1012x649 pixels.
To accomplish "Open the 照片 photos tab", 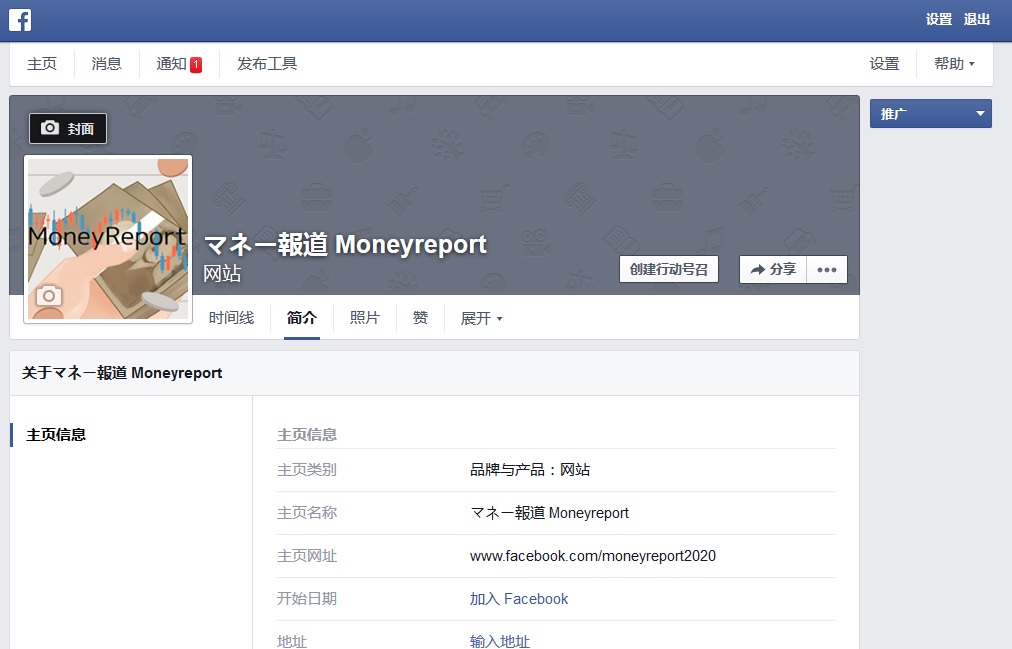I will point(365,318).
